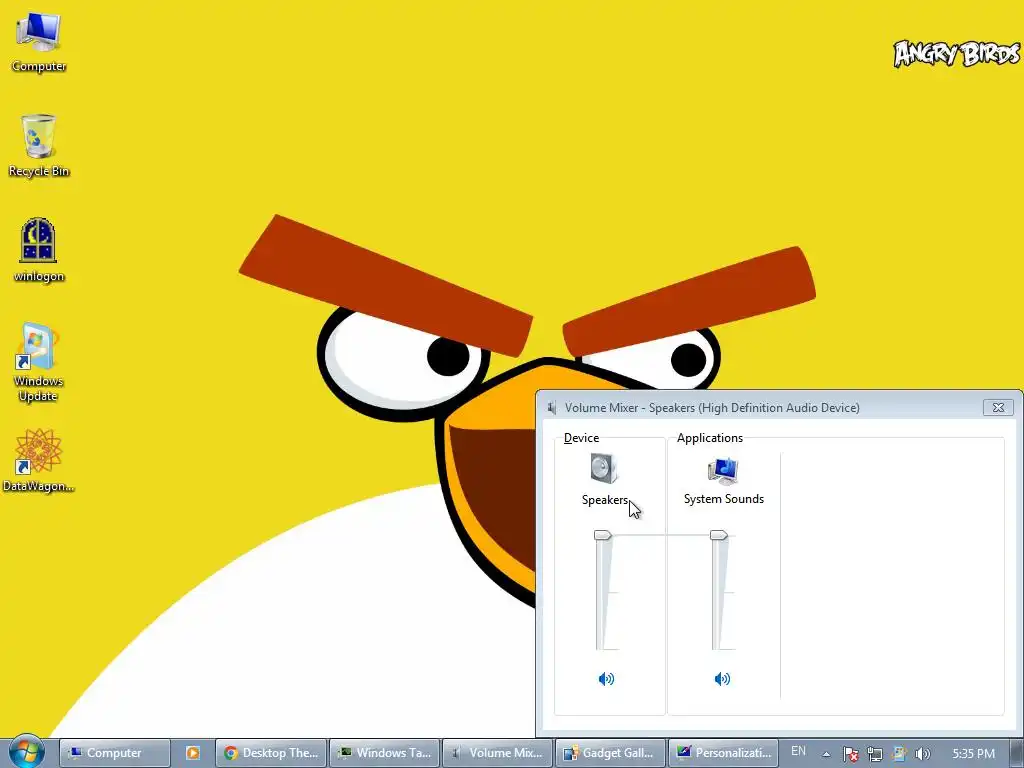Viewport: 1024px width, 768px height.
Task: Select the winlogon desktop icon
Action: 39,250
